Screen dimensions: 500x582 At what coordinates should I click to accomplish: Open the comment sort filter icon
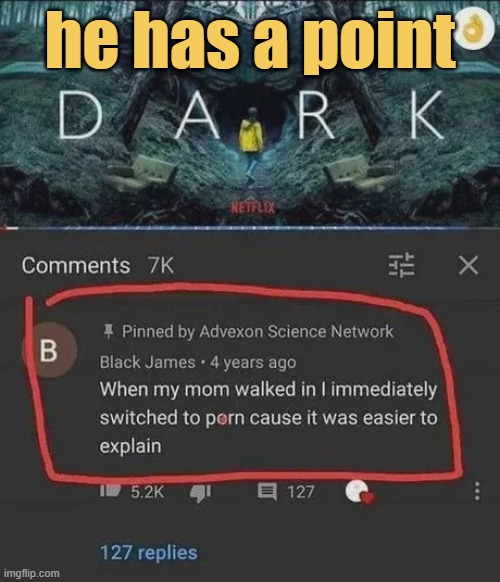(x=401, y=265)
